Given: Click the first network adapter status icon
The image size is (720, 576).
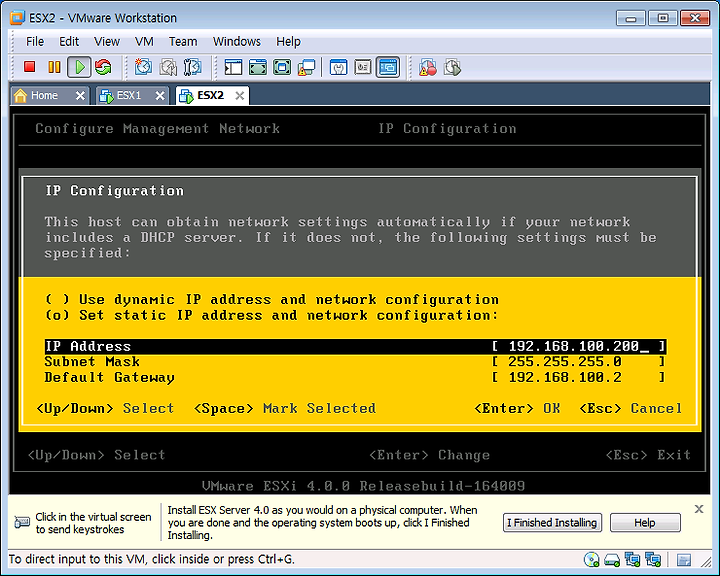Looking at the screenshot, I should (x=633, y=559).
